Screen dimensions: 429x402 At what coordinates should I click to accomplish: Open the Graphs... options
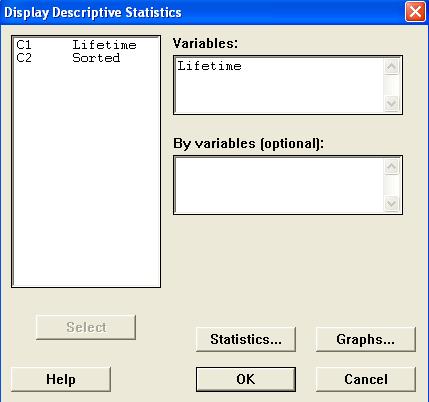click(366, 339)
